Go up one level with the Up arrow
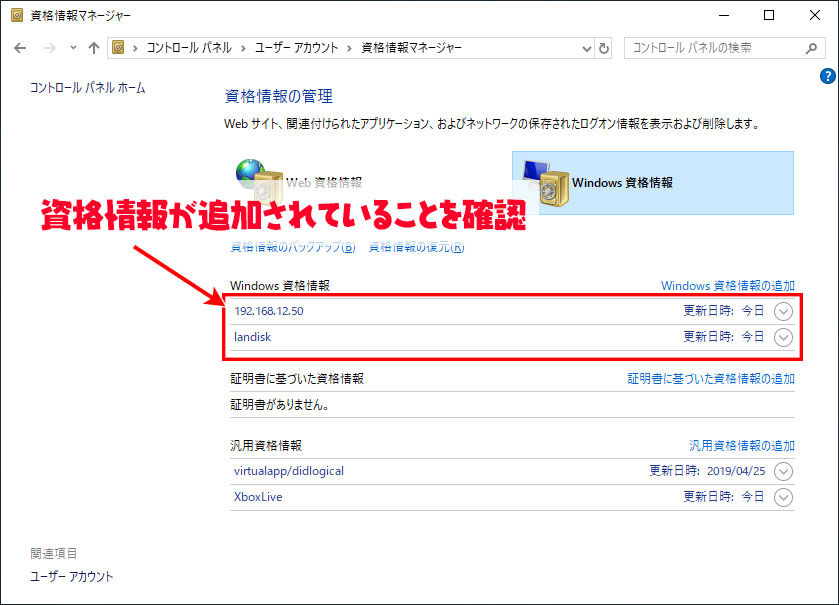The height and width of the screenshot is (605, 839). (x=94, y=48)
